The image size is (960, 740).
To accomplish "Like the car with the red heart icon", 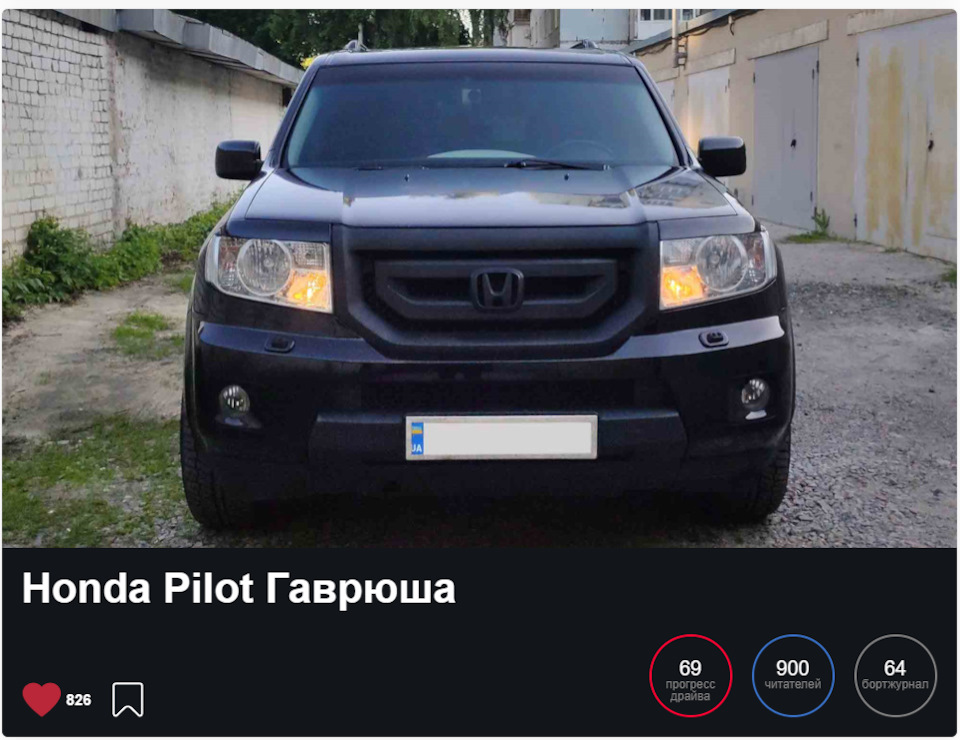I will click(x=42, y=699).
